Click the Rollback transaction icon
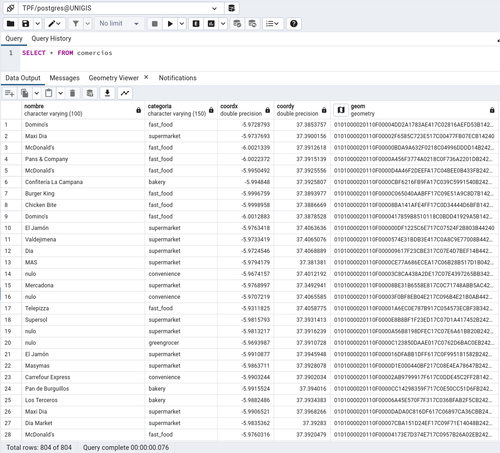 [252, 24]
